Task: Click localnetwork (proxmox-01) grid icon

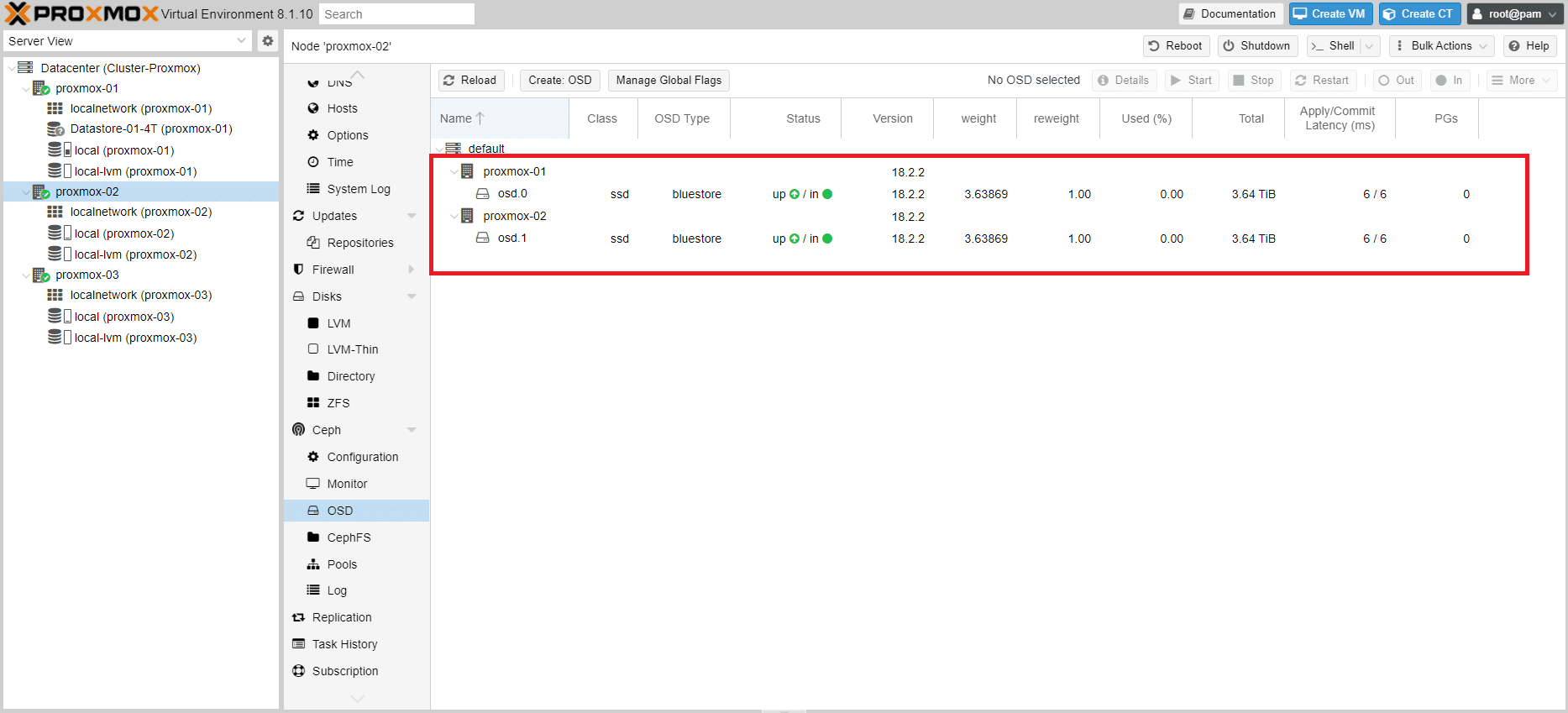Action: (x=55, y=108)
